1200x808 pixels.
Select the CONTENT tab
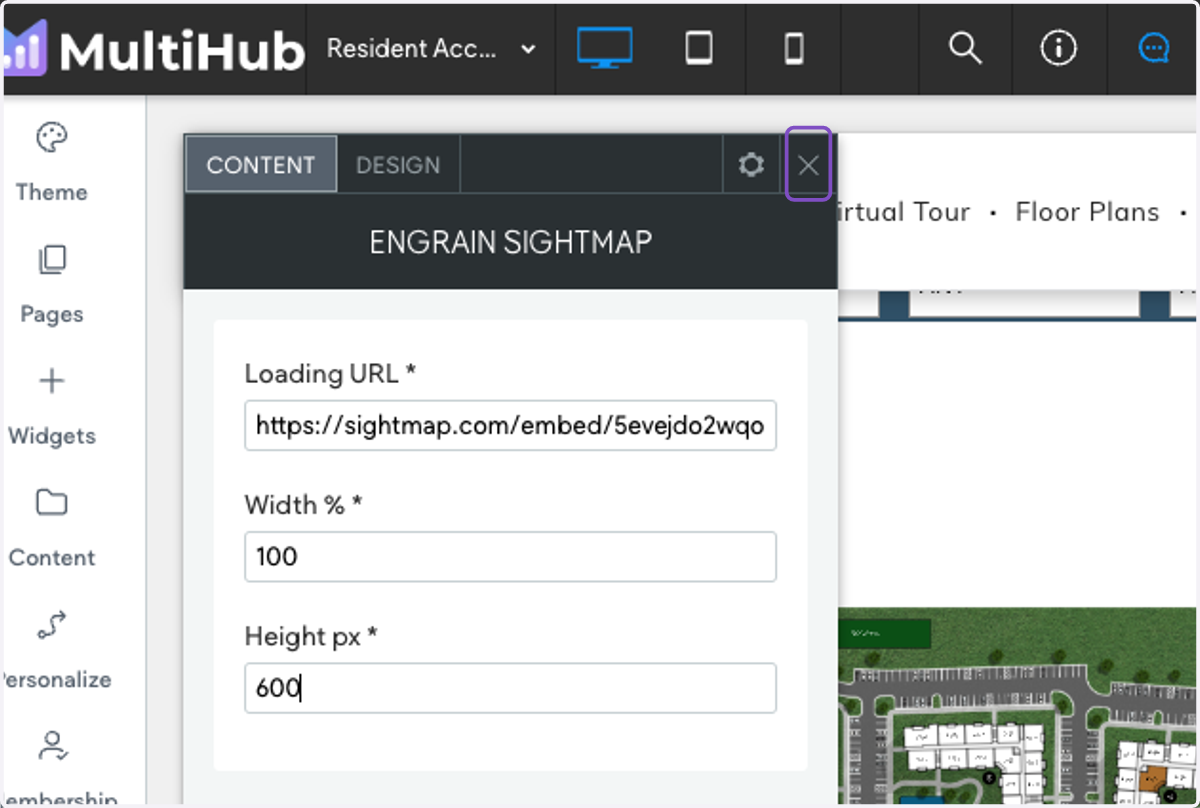261,165
